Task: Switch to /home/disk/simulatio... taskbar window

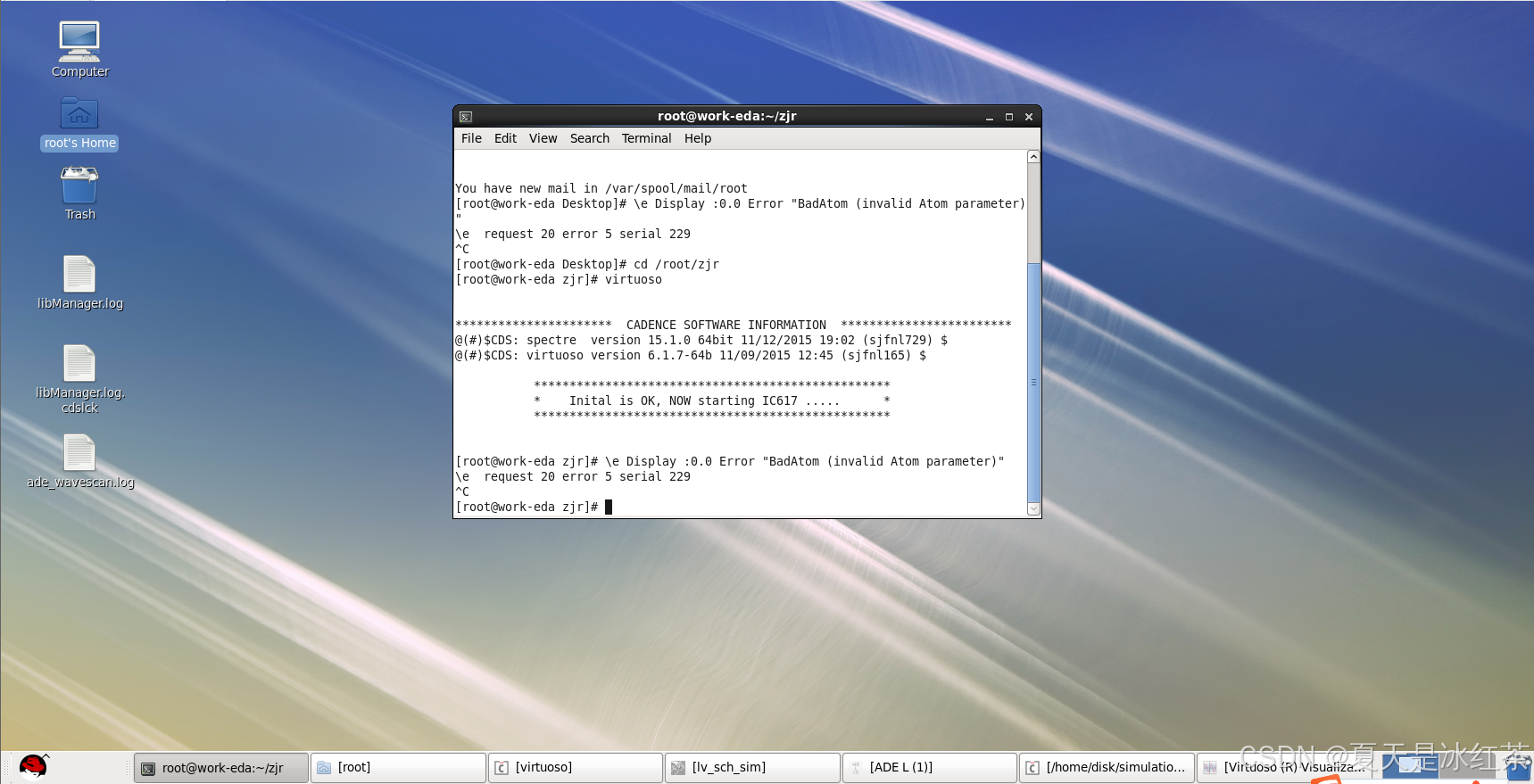Action: point(1107,768)
